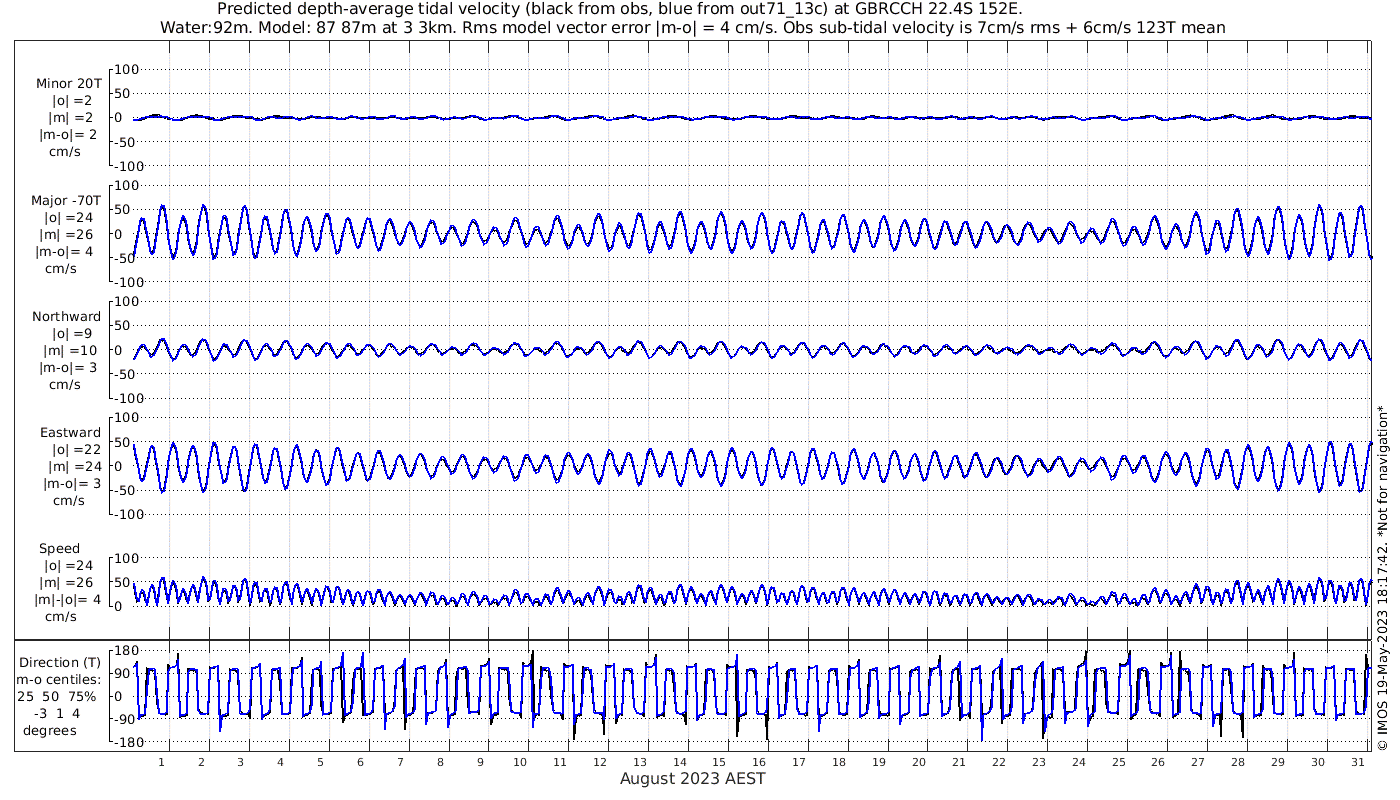Select the 'Major -70T' panel label
The height and width of the screenshot is (800, 1400).
(66, 200)
